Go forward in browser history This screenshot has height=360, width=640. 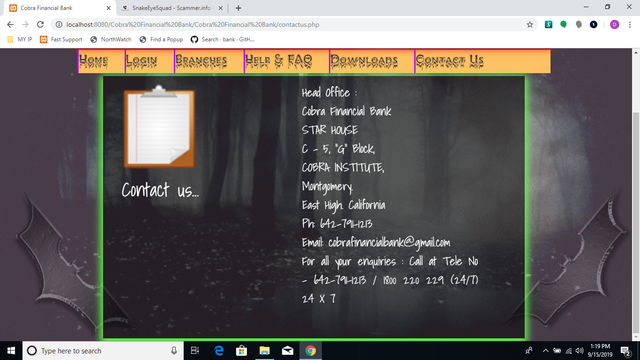click(x=25, y=24)
